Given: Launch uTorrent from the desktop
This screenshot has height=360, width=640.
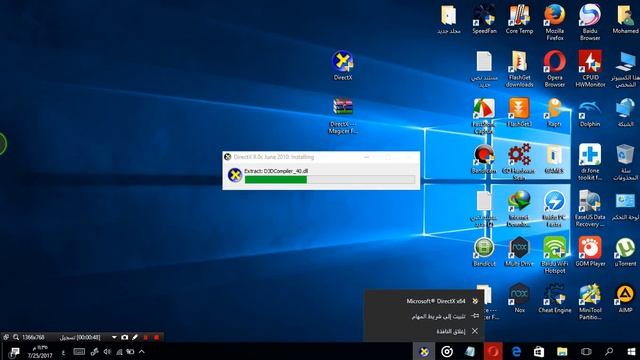Looking at the screenshot, I should (x=625, y=252).
